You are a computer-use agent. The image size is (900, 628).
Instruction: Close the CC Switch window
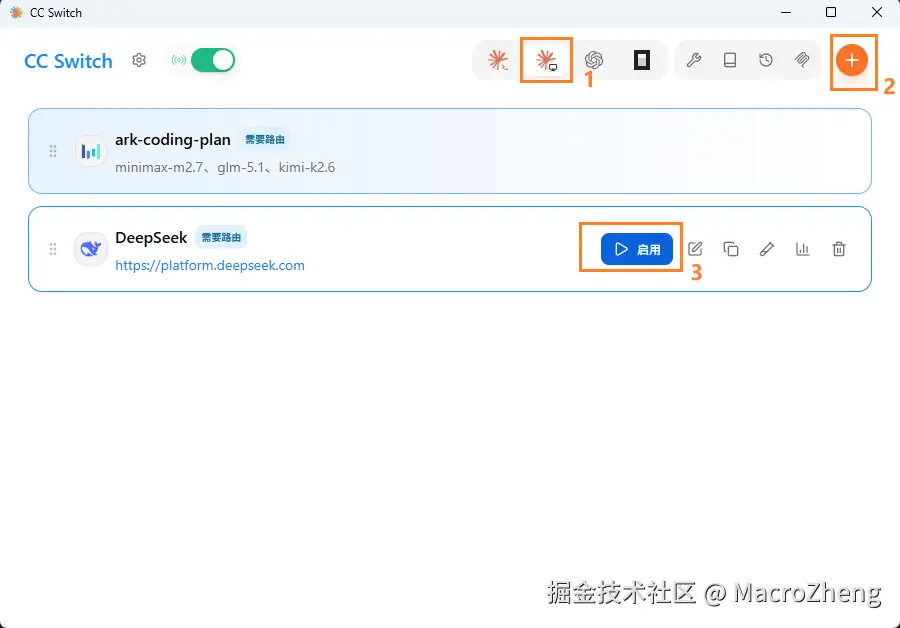[876, 12]
